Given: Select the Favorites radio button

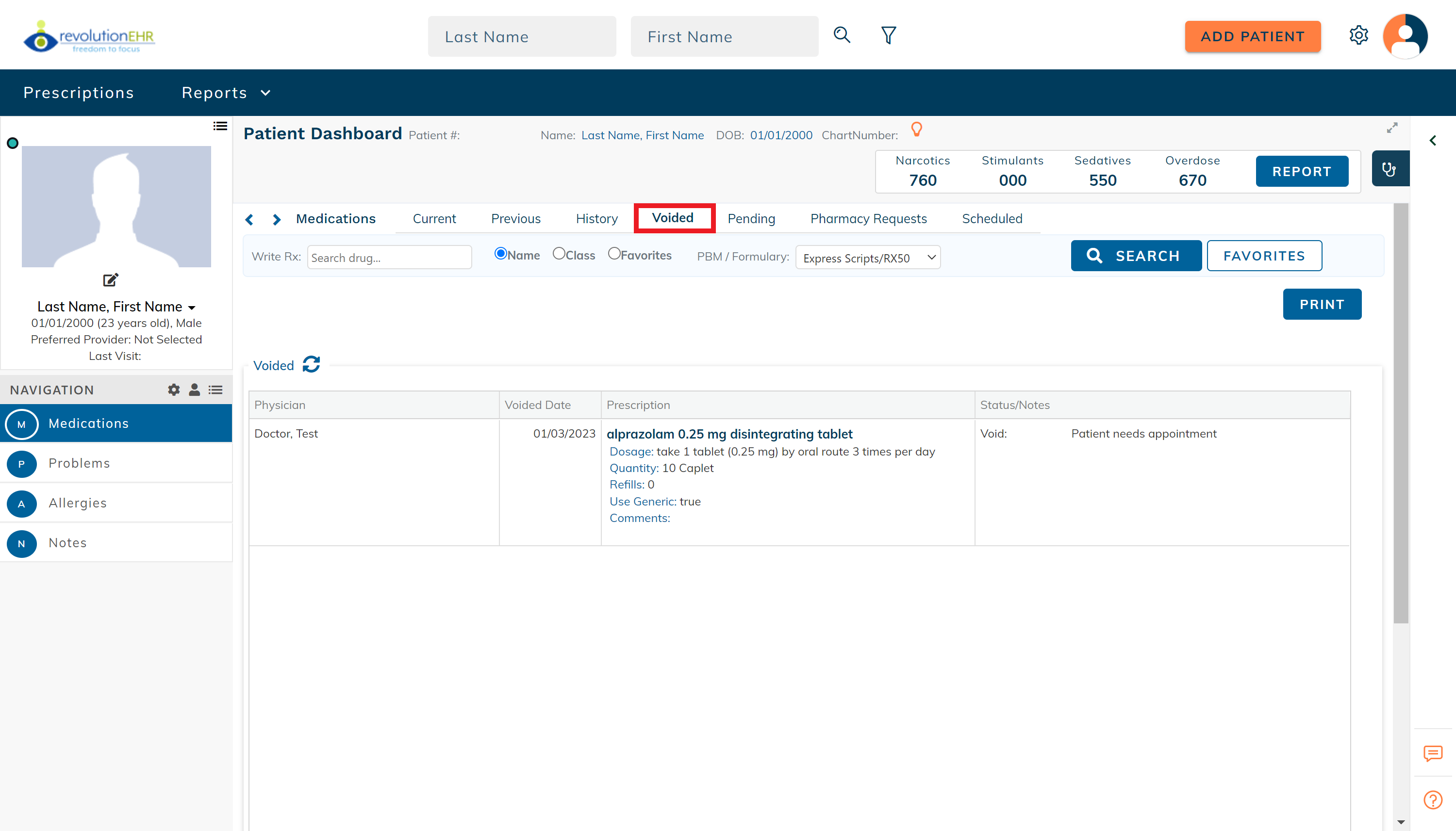Looking at the screenshot, I should click(614, 254).
